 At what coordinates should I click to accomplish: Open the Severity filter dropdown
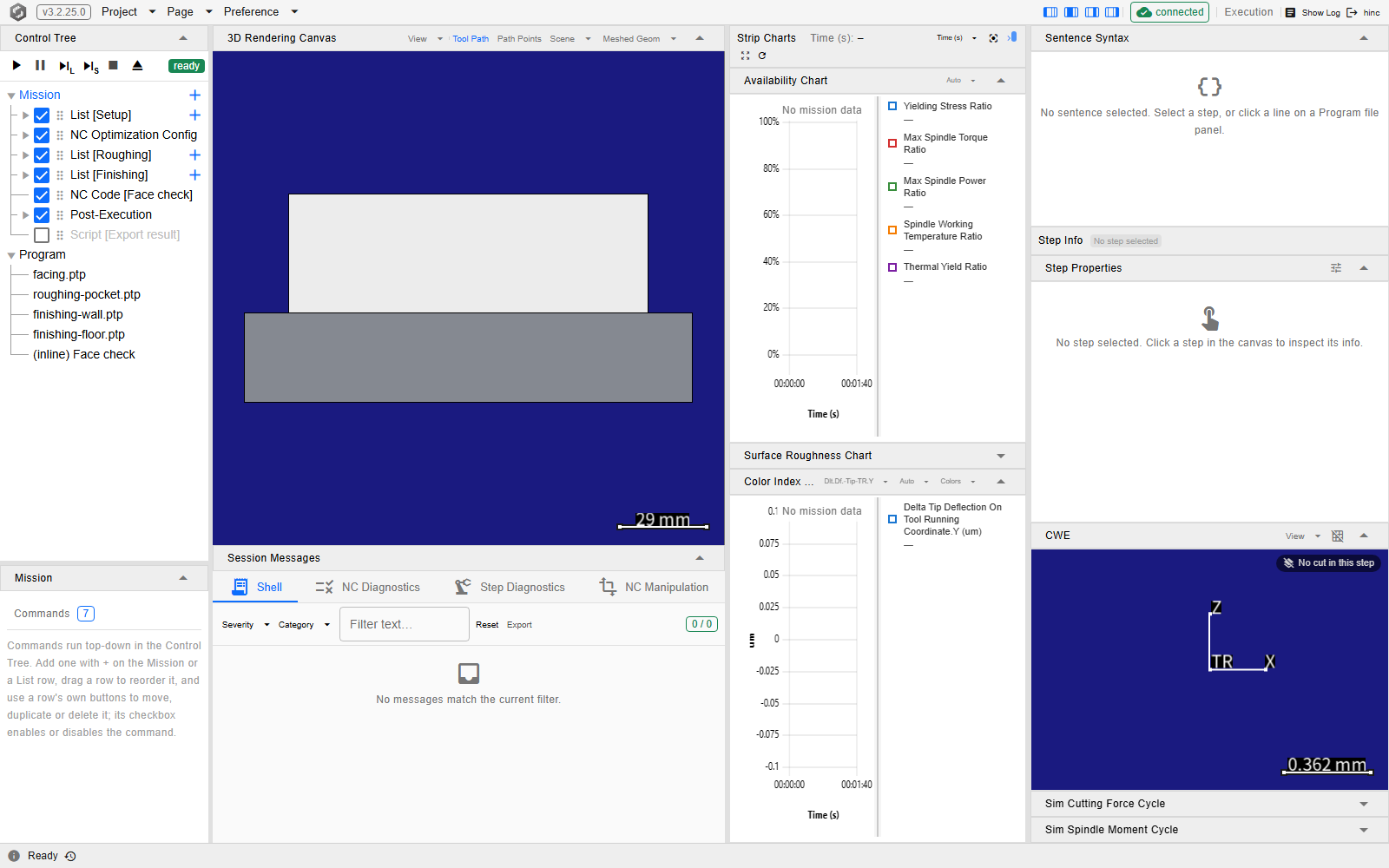click(246, 625)
